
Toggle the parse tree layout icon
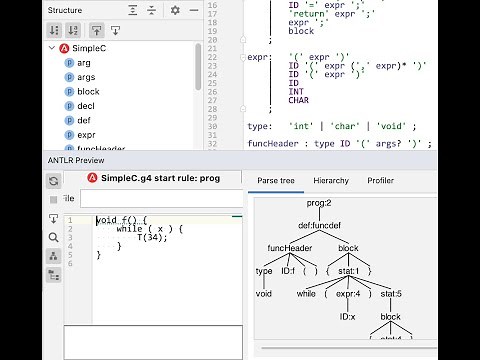[x=54, y=256]
